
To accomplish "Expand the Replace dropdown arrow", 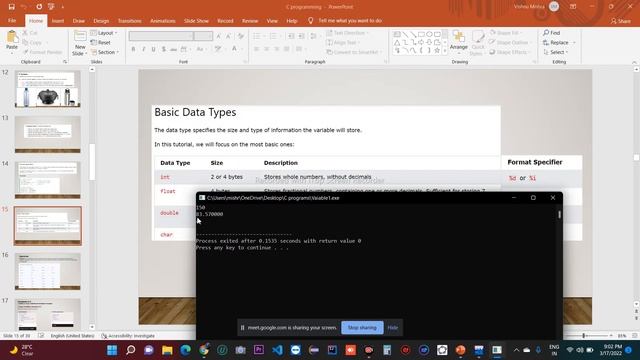I will pos(574,42).
